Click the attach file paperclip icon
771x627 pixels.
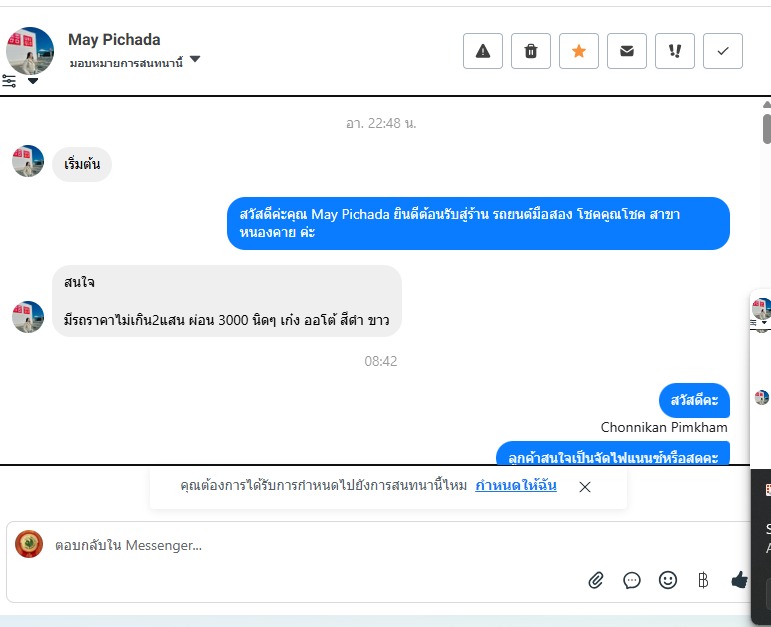tap(595, 580)
